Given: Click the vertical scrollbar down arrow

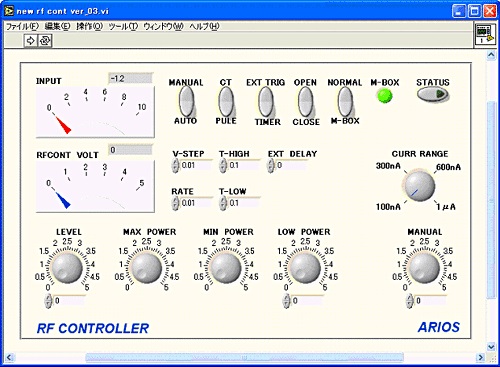Looking at the screenshot, I should click(x=491, y=347).
